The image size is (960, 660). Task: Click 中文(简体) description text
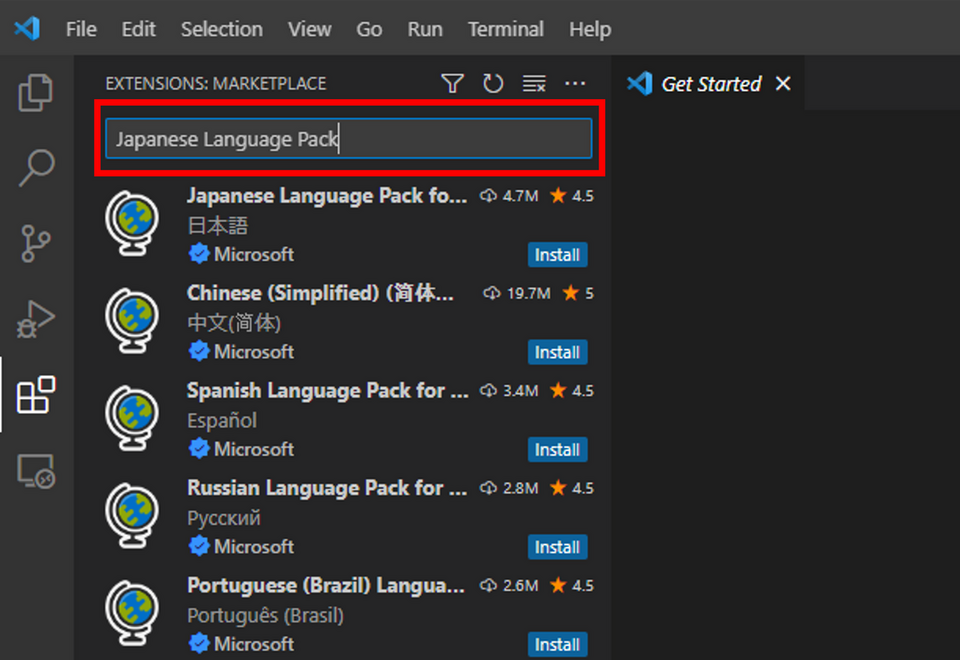point(234,323)
